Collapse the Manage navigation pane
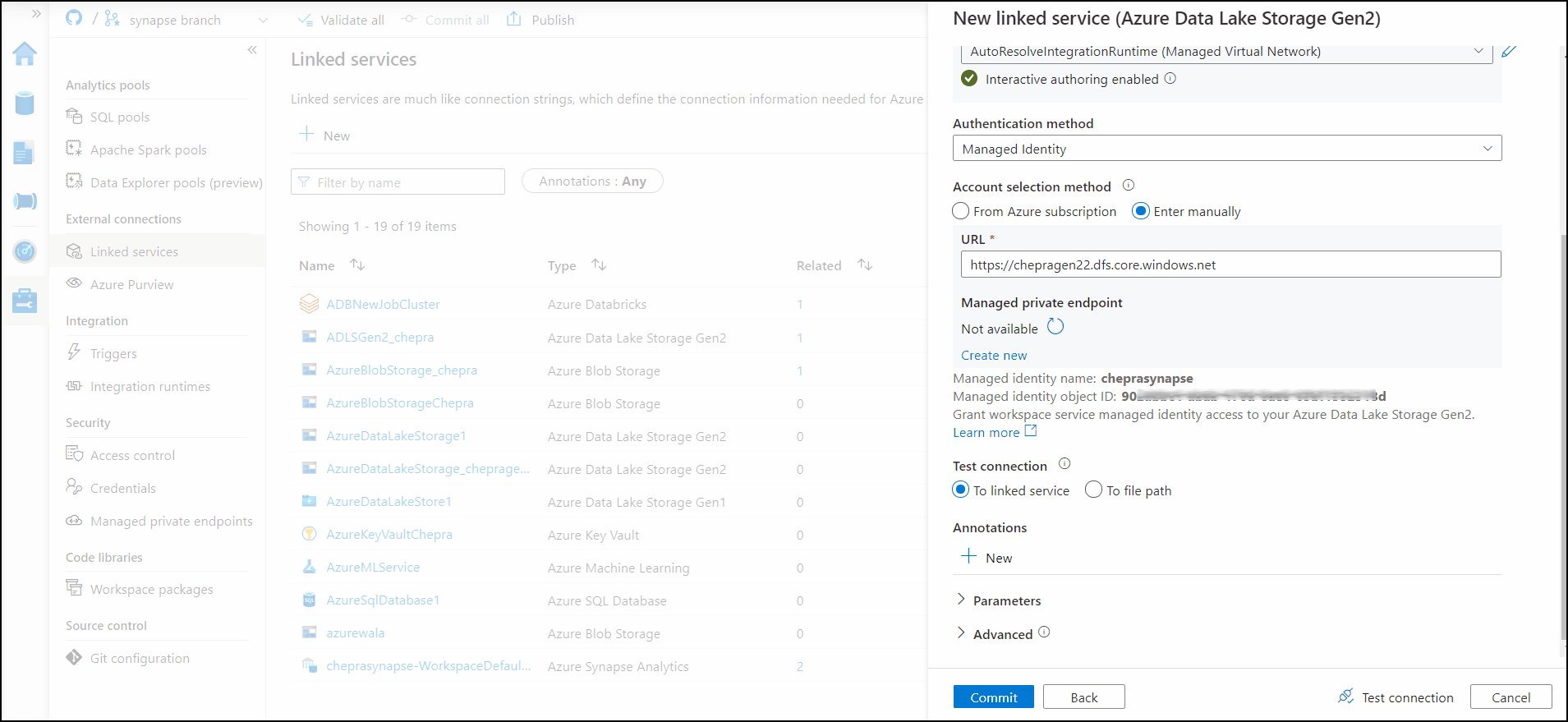The width and height of the screenshot is (1568, 722). (x=252, y=50)
